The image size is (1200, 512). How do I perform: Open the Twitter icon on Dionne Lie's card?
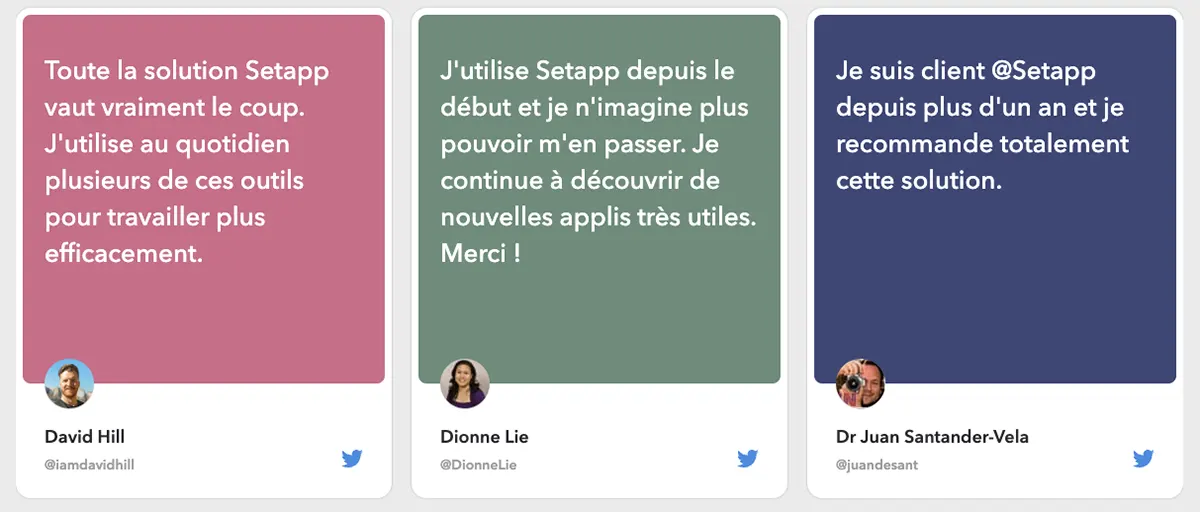pos(748,459)
